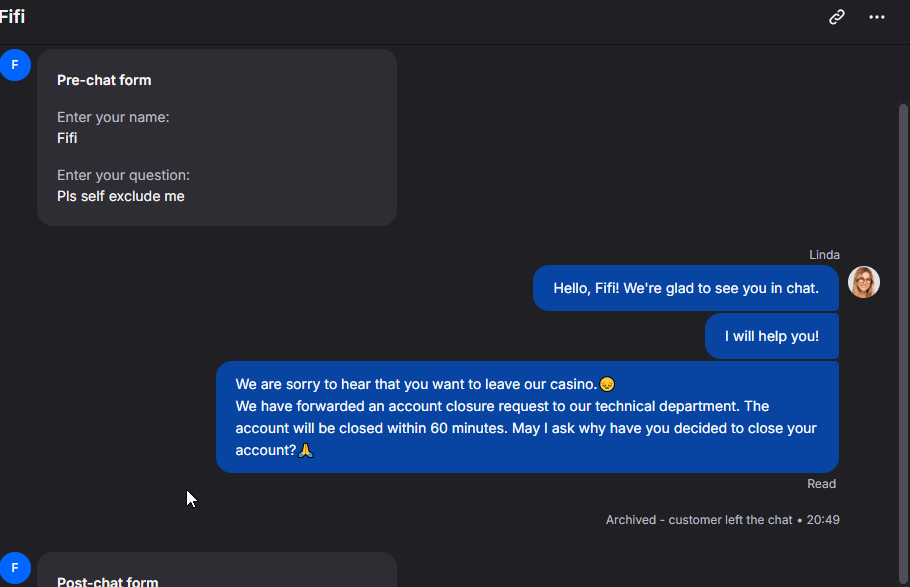The height and width of the screenshot is (587, 910).
Task: Click the Read receipt status
Action: (x=821, y=484)
